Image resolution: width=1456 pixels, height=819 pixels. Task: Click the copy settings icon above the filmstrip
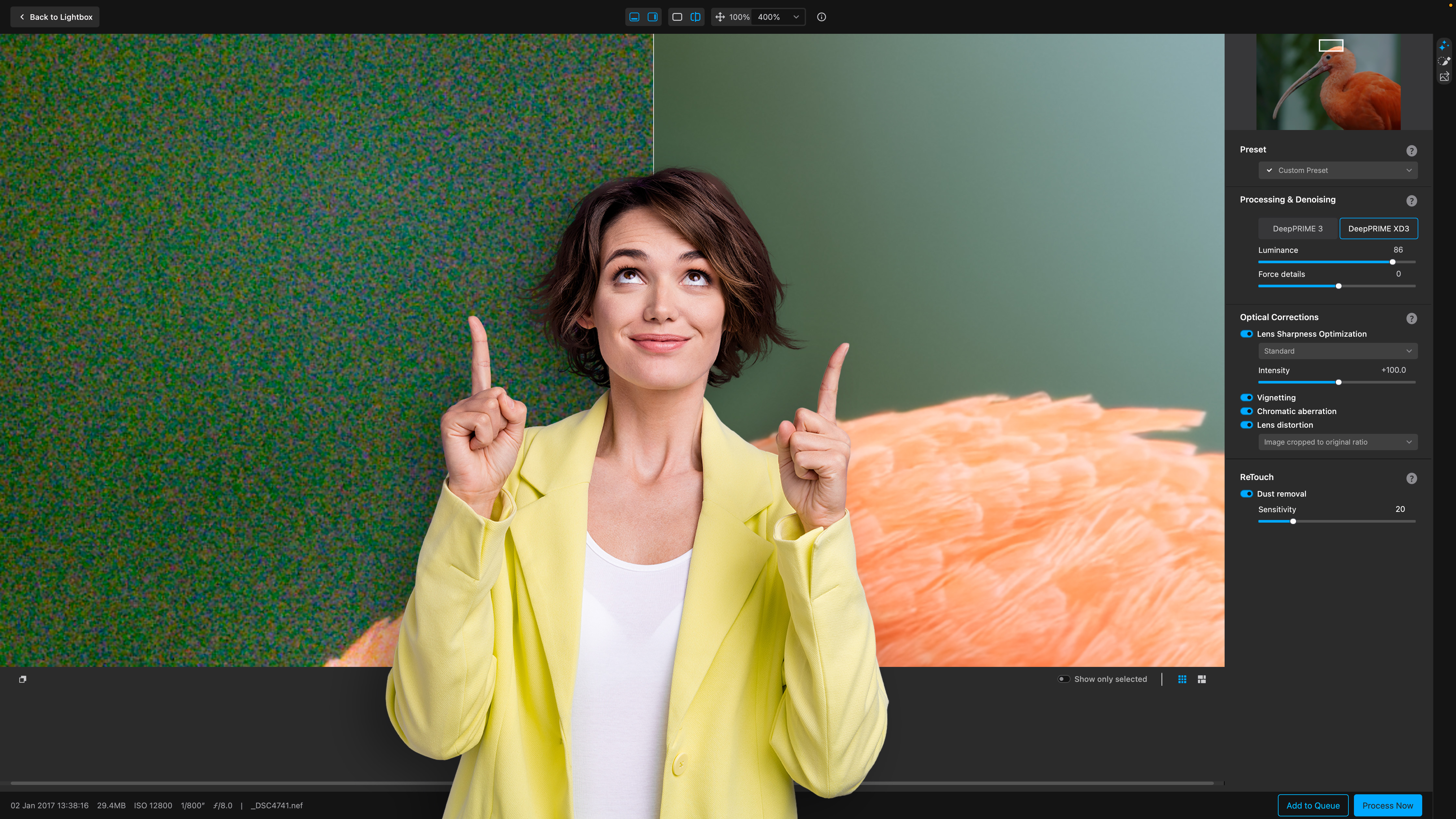tap(23, 679)
